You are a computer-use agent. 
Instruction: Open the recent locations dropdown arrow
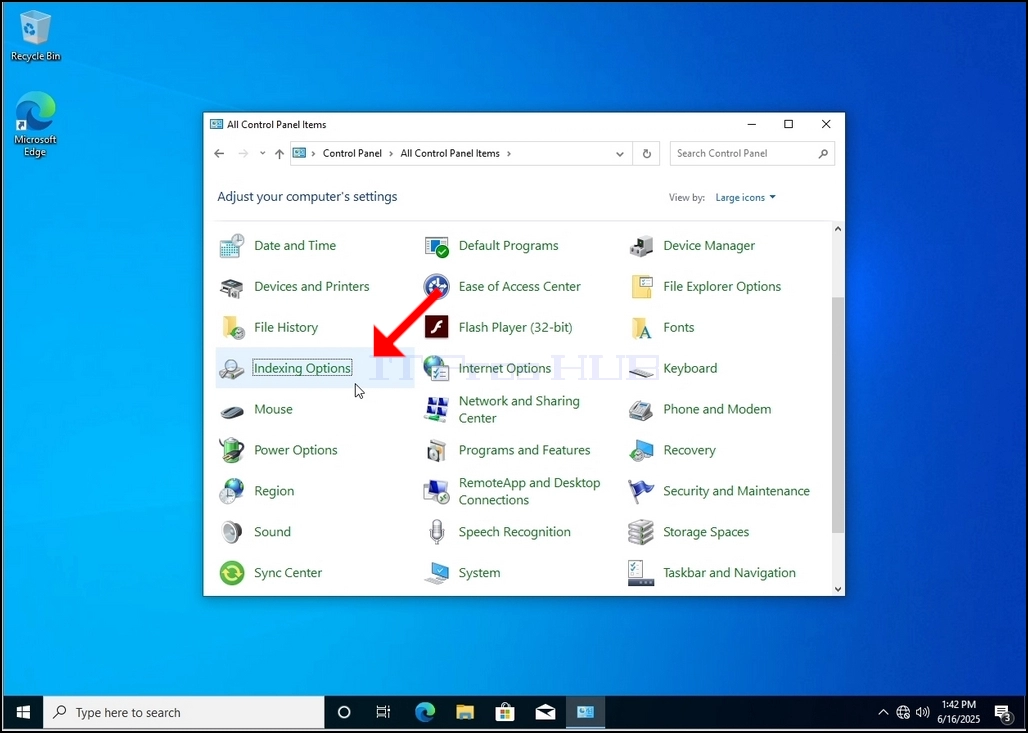pyautogui.click(x=262, y=153)
